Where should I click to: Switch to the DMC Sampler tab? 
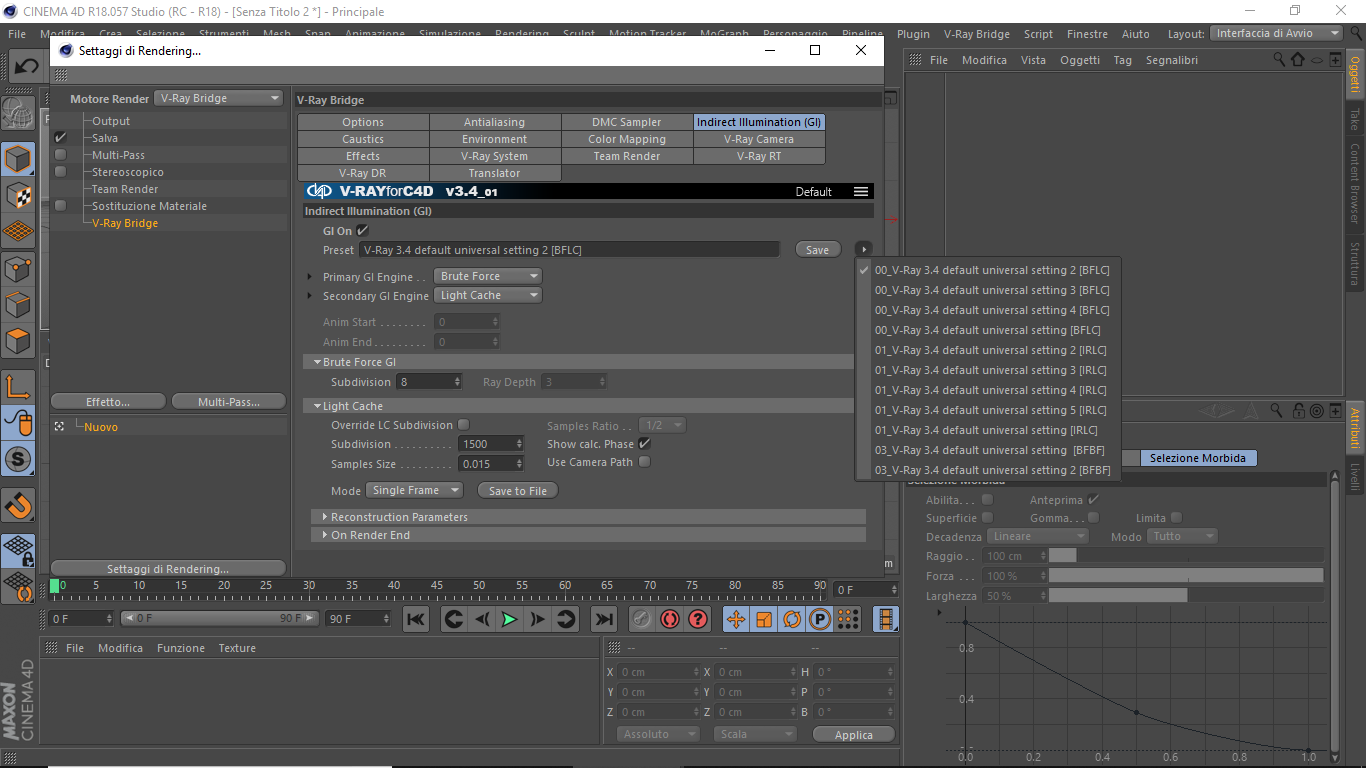[627, 122]
